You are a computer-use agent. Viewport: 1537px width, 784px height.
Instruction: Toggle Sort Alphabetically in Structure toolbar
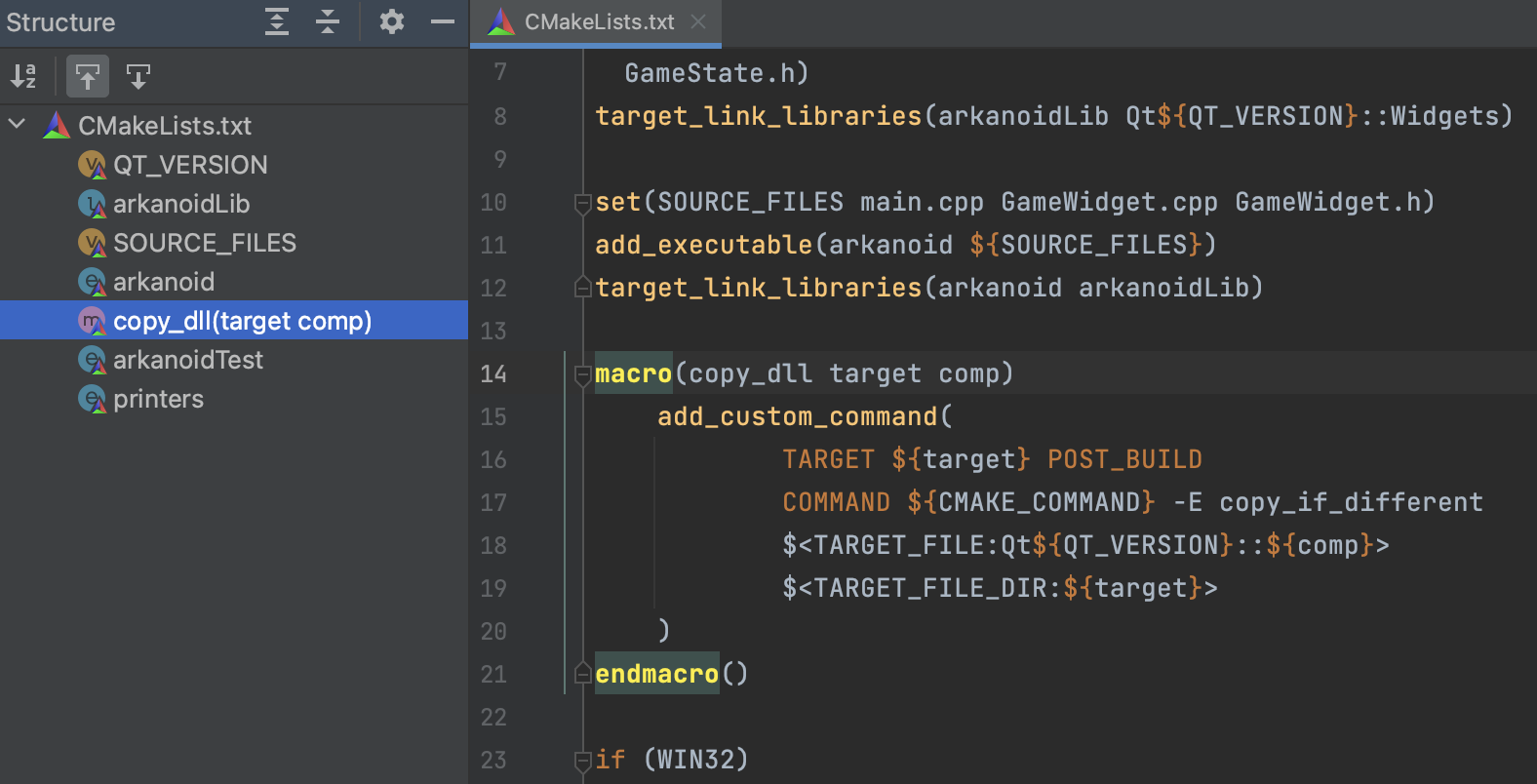(23, 76)
